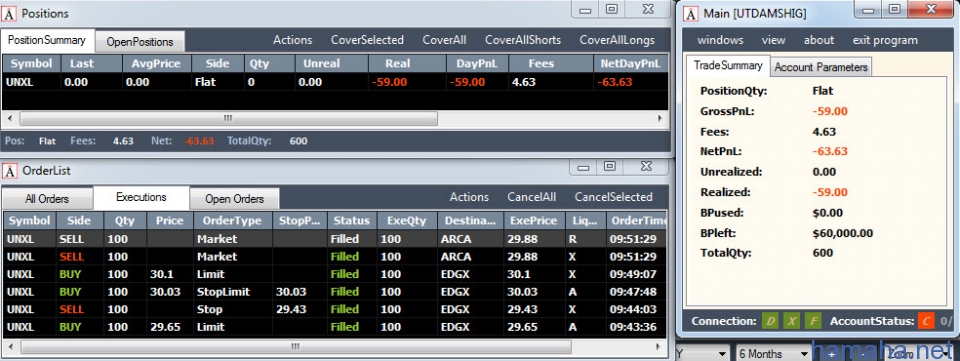The image size is (960, 361).
Task: Maximize the Positions window
Action: tap(611, 9)
